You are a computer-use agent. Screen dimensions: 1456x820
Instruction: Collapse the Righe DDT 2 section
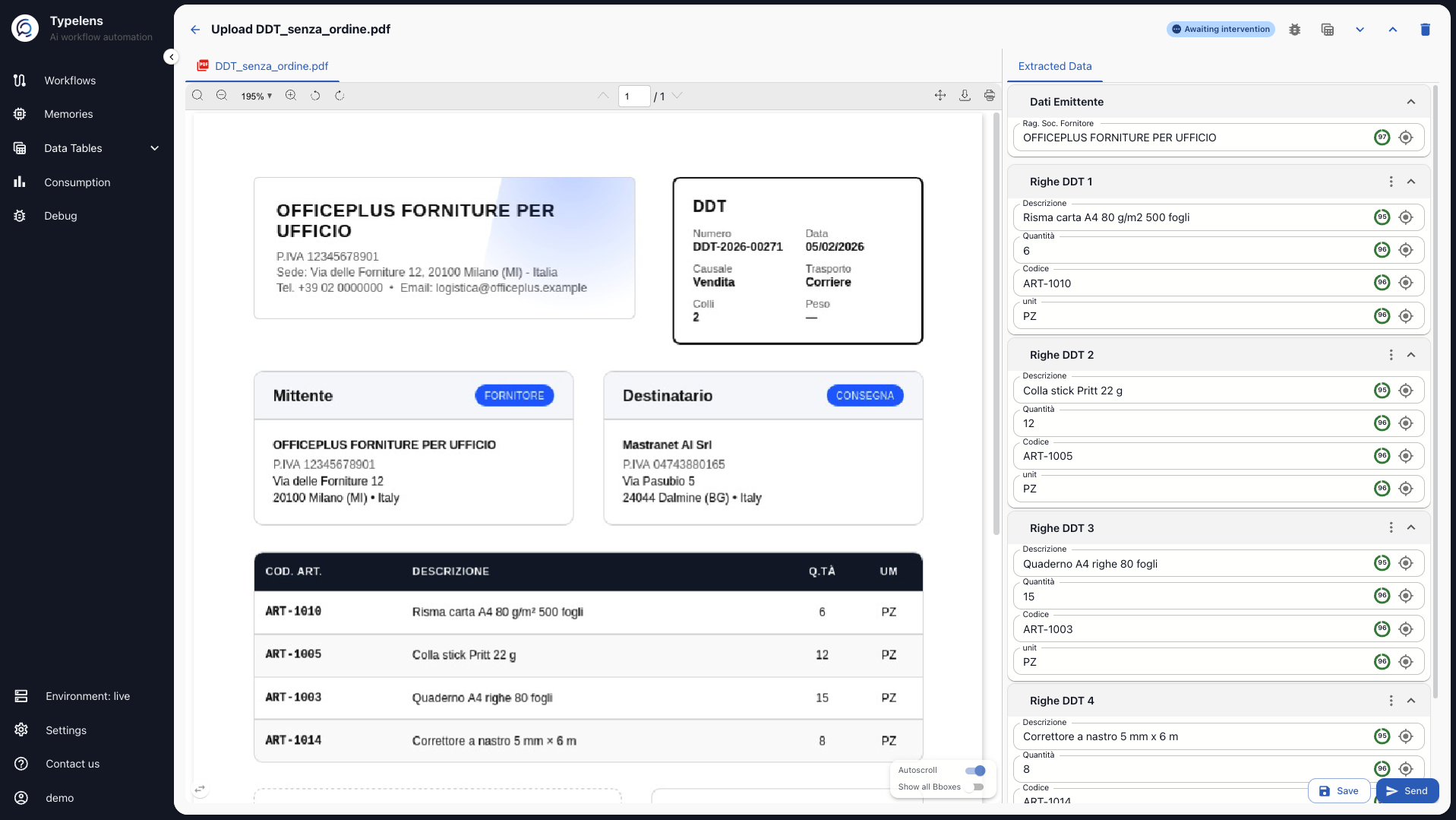pyautogui.click(x=1411, y=354)
